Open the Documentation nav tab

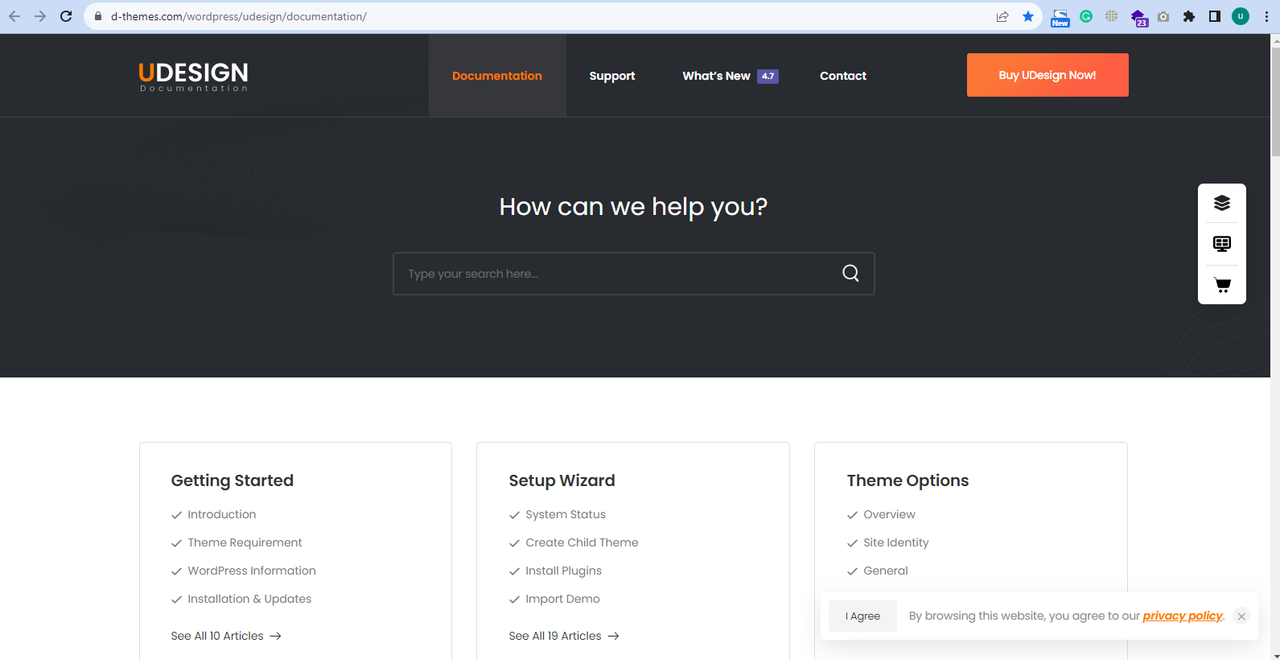(x=497, y=76)
